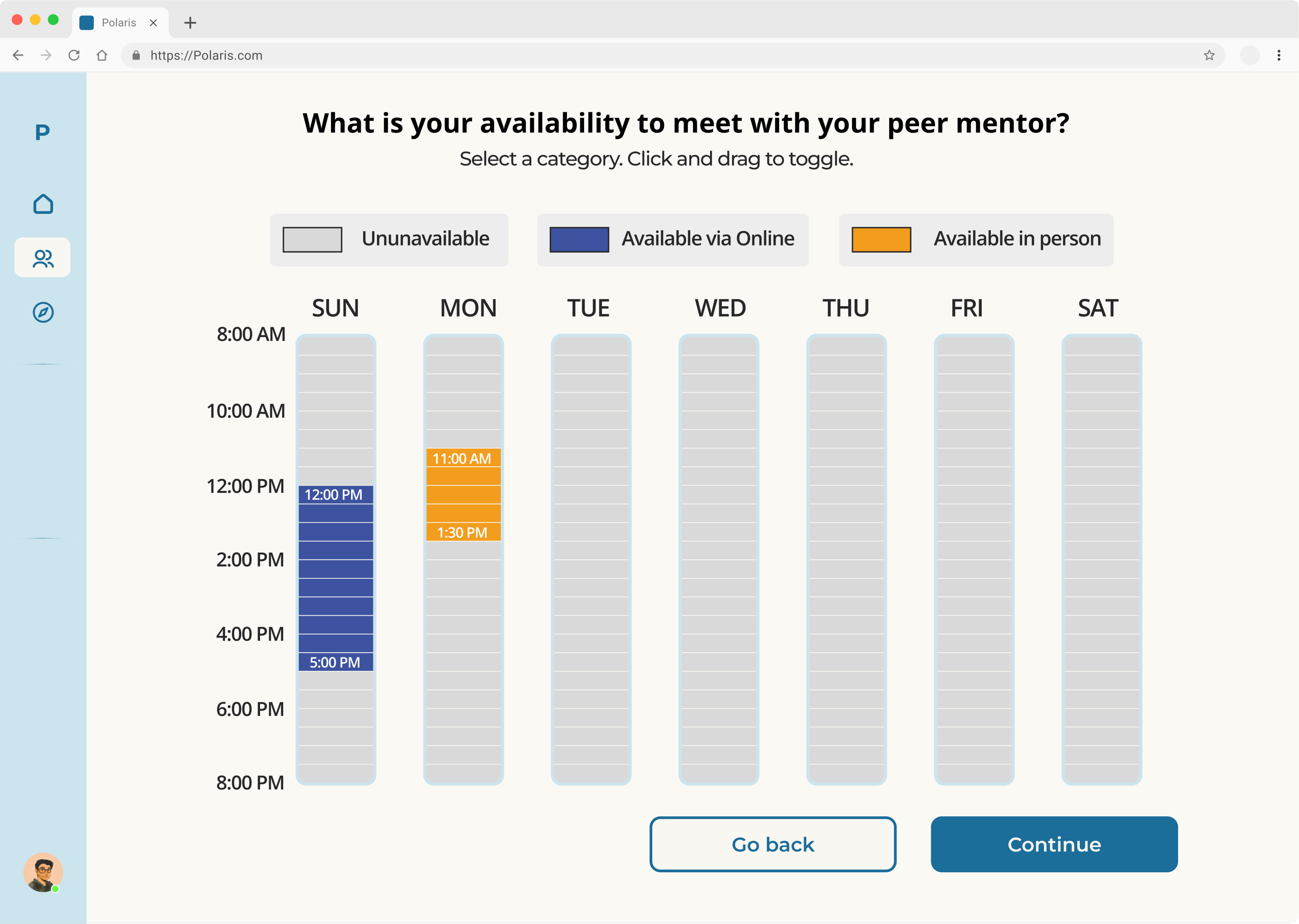The height and width of the screenshot is (924, 1299).
Task: Select the Available via Online category
Action: point(672,239)
